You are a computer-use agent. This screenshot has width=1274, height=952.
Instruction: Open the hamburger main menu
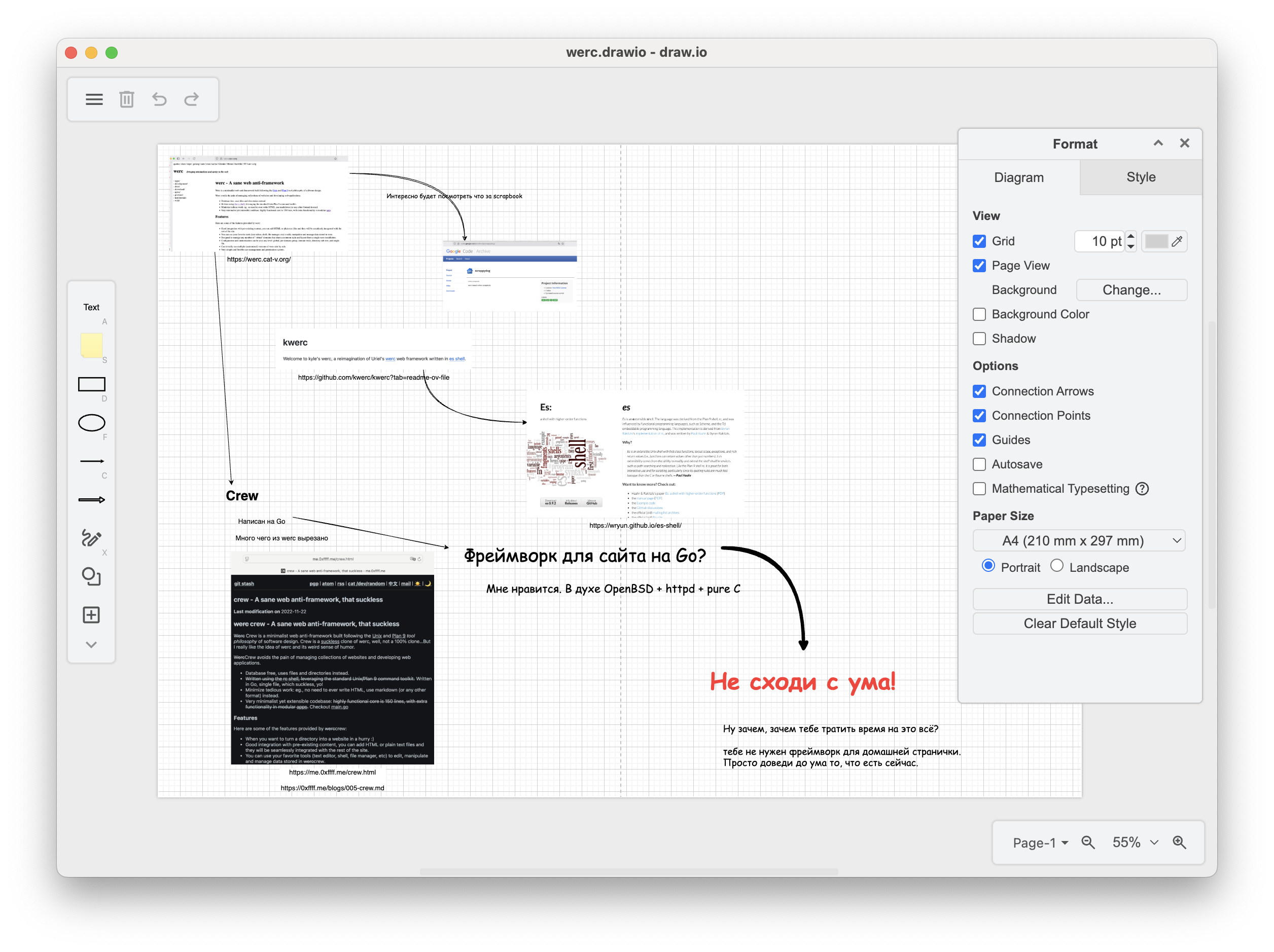pos(94,99)
